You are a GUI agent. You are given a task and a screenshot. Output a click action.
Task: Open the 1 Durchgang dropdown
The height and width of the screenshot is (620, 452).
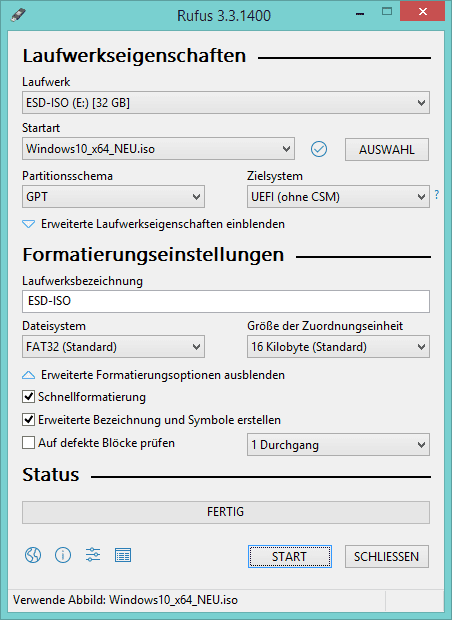click(338, 445)
